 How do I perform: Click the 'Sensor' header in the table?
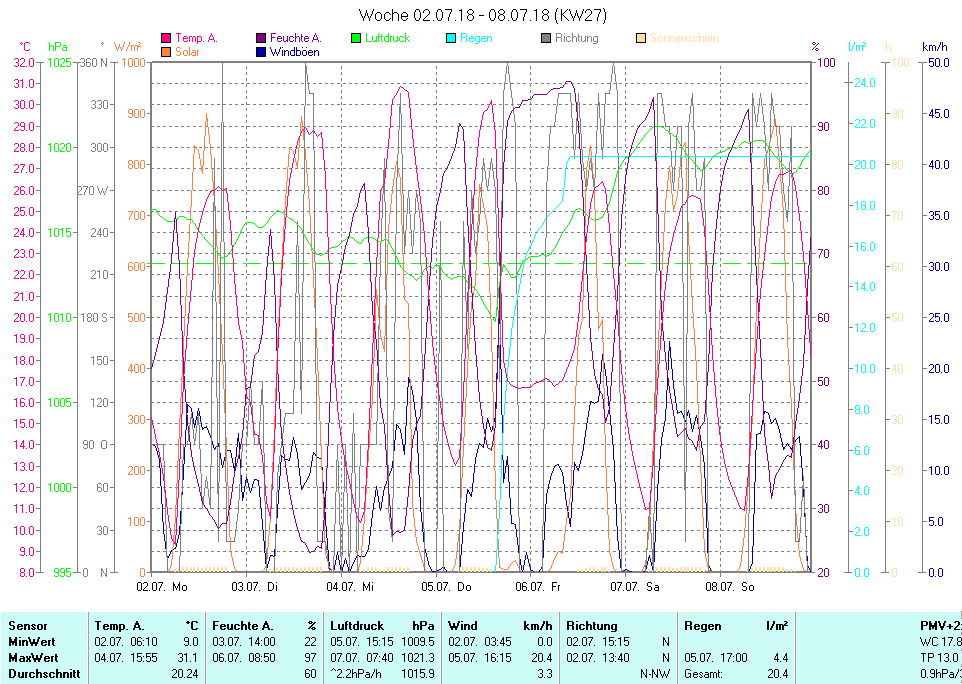click(x=28, y=626)
